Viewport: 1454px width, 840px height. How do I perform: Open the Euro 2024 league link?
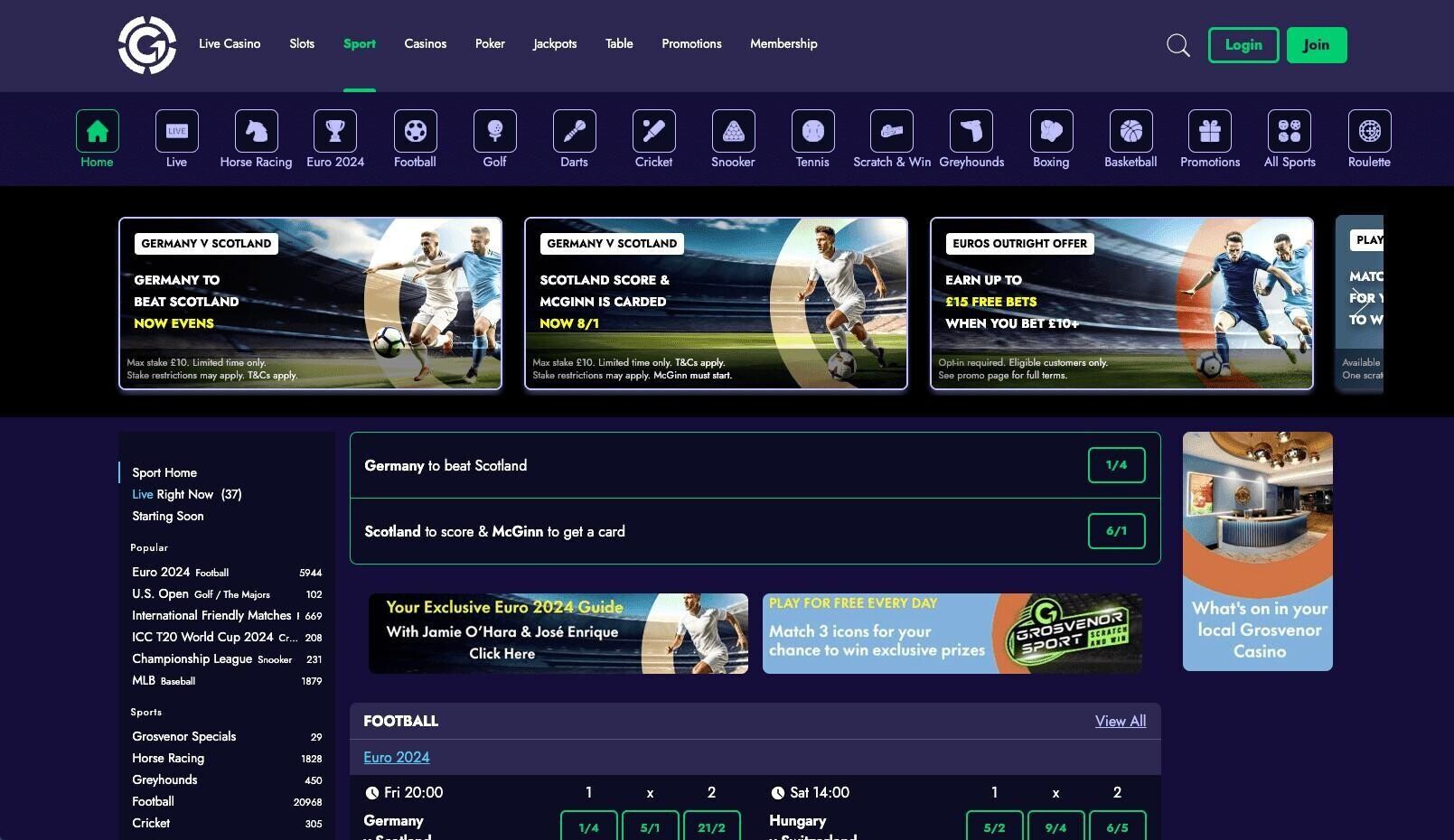pos(397,757)
